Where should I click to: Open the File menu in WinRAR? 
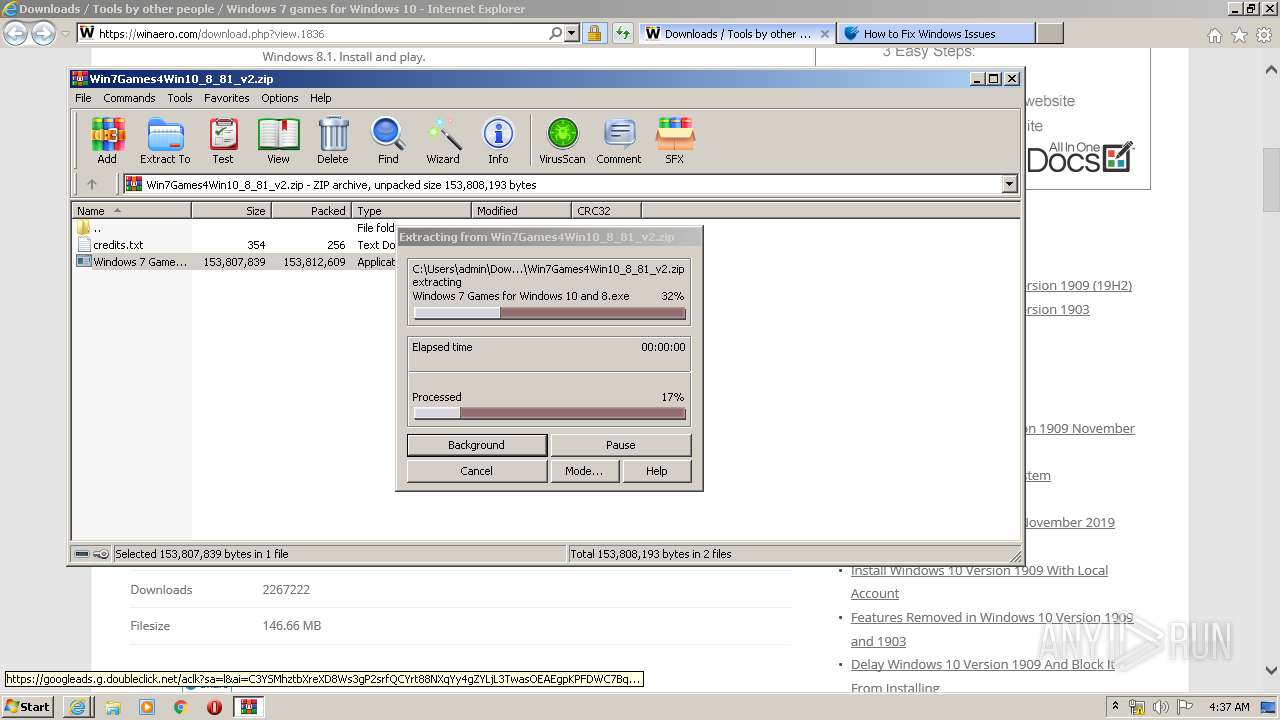tap(83, 98)
